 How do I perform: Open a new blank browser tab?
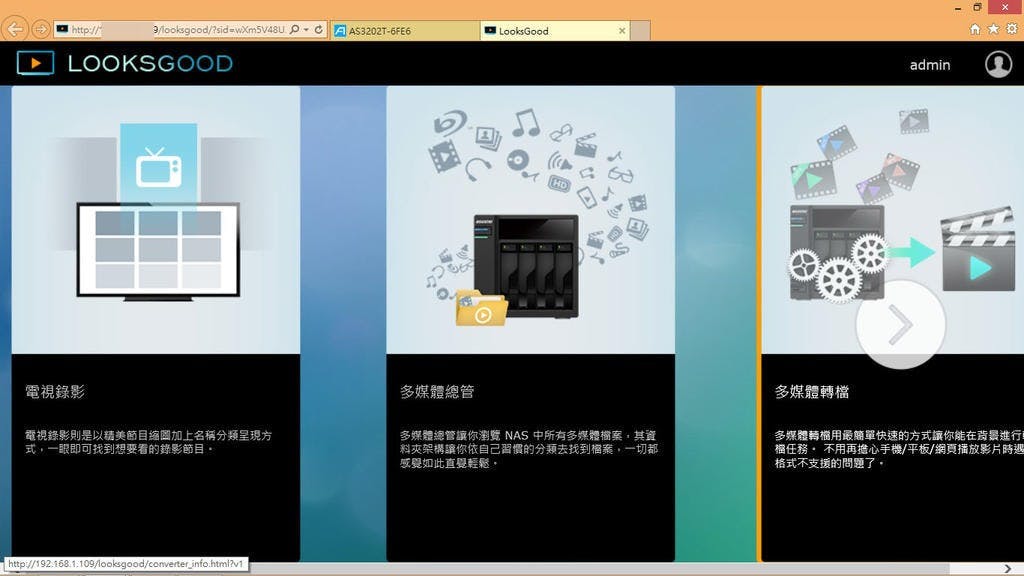click(x=640, y=31)
